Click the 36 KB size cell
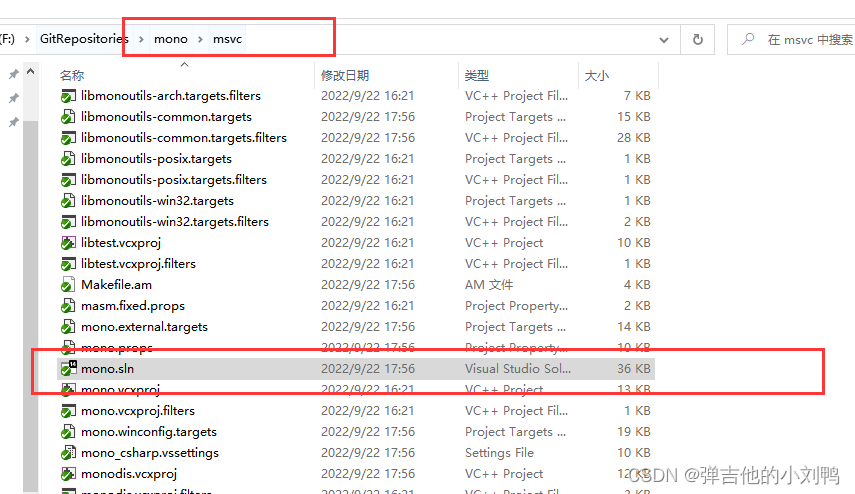 coord(634,369)
